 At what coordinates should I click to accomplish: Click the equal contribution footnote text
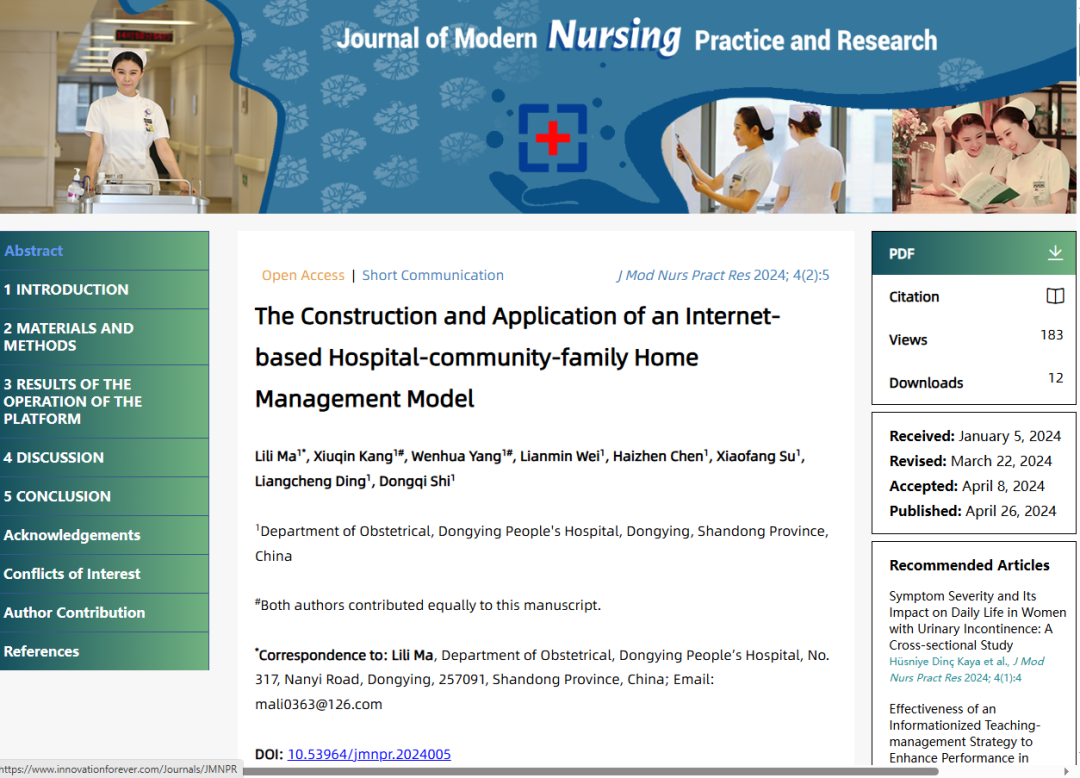click(428, 604)
